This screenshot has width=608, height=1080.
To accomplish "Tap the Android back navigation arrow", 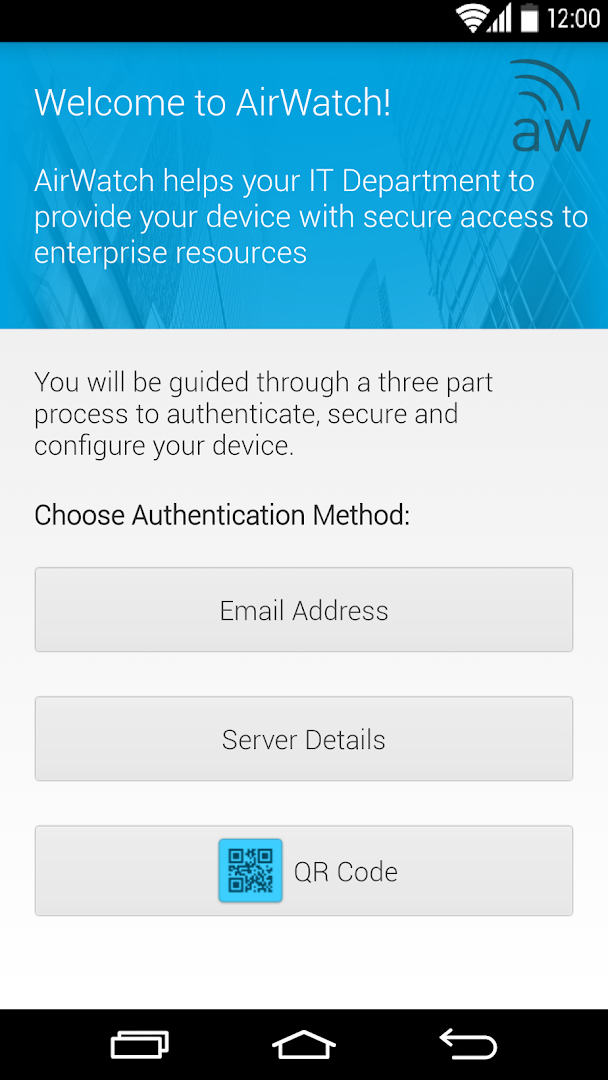I will click(x=468, y=1045).
